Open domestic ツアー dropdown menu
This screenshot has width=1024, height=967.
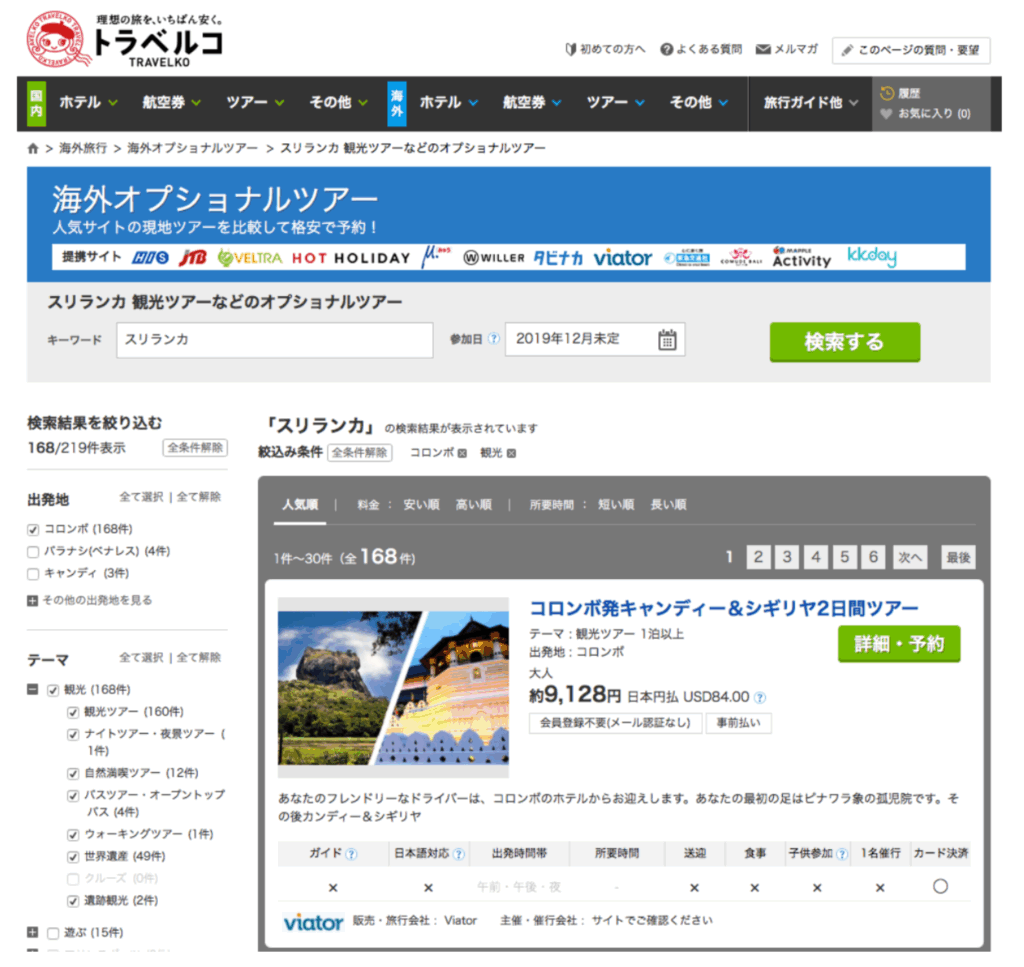(x=255, y=103)
